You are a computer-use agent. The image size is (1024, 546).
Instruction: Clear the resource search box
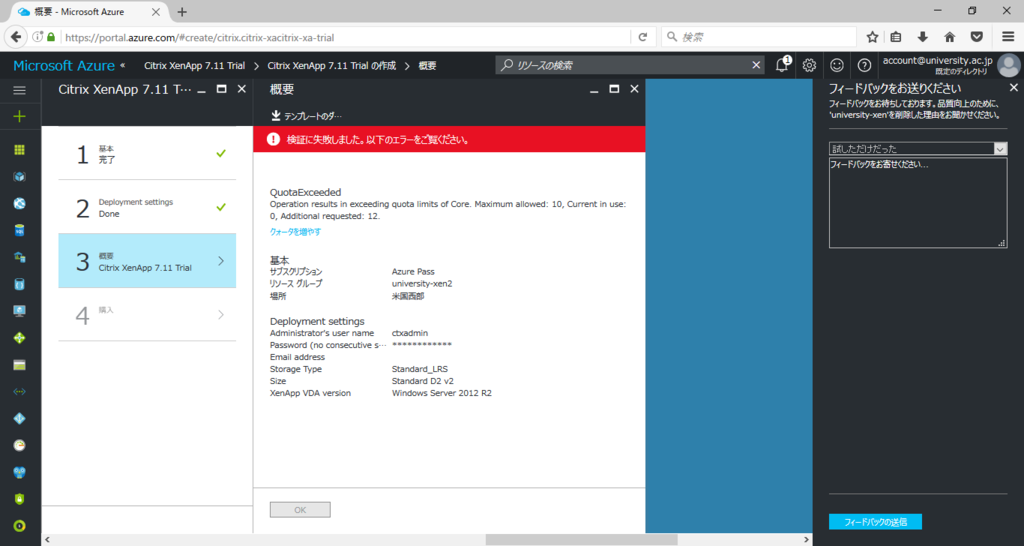pos(756,65)
